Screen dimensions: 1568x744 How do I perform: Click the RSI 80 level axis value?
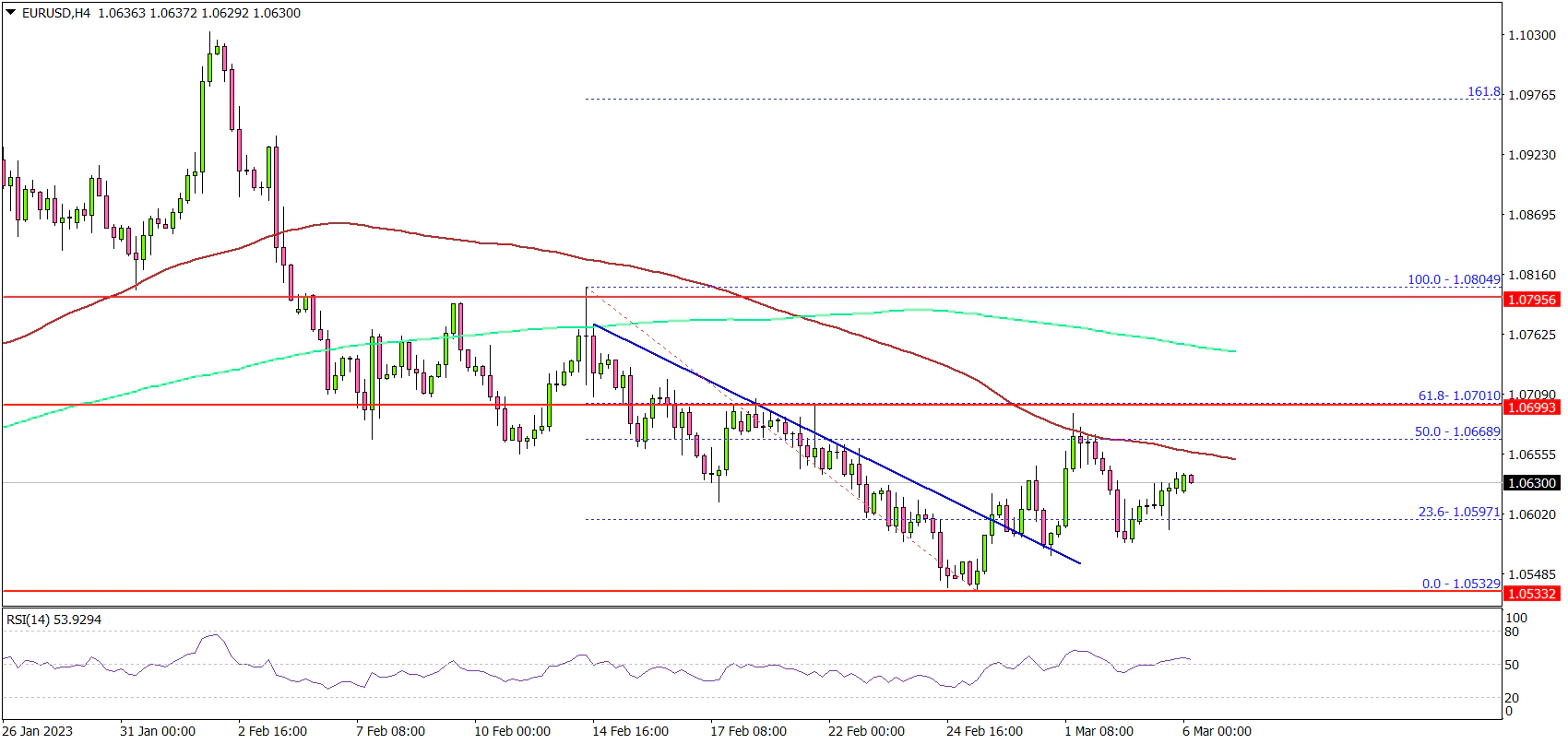1512,632
